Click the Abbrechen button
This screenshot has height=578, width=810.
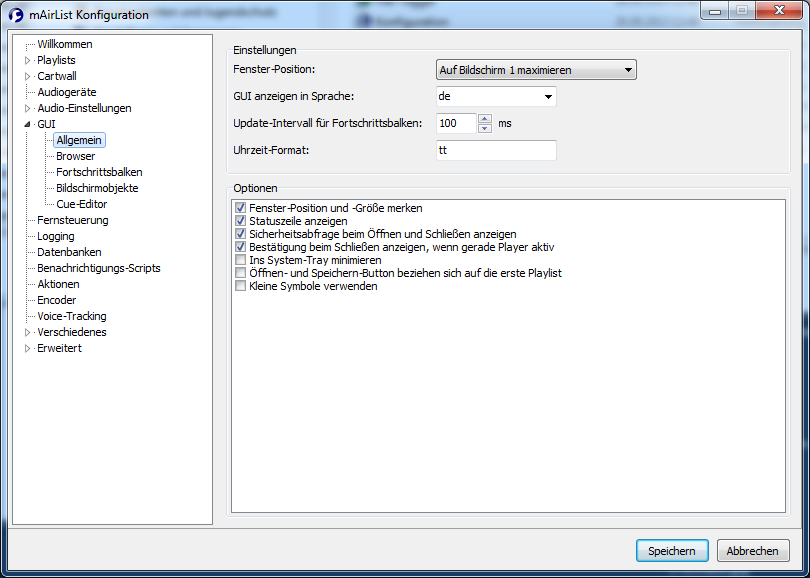click(753, 551)
